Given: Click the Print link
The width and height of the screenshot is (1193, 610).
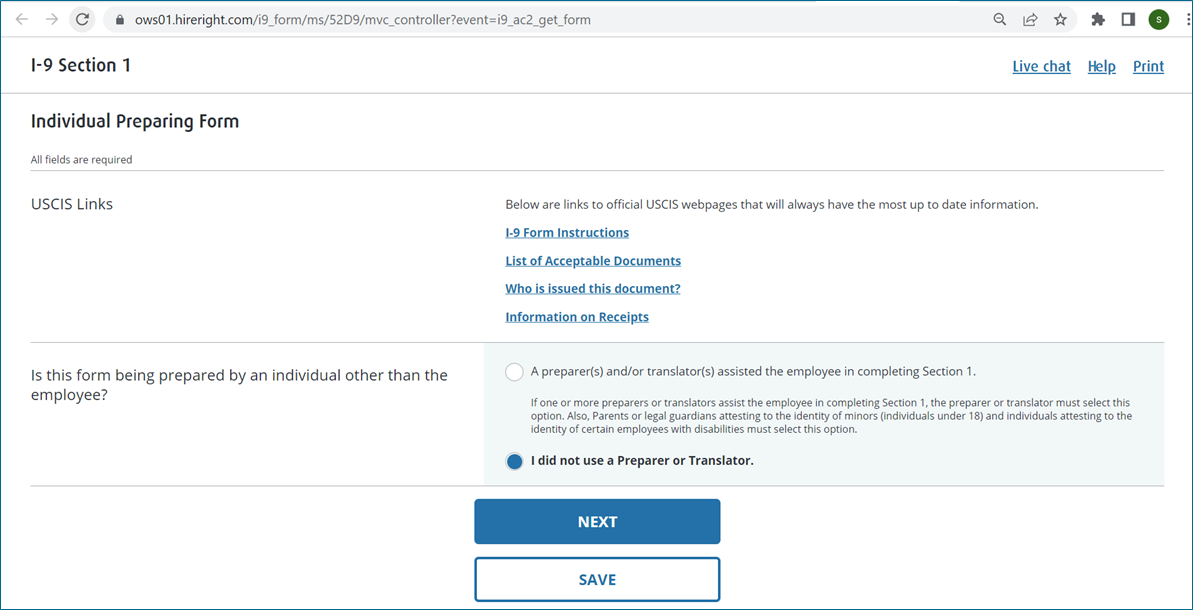Looking at the screenshot, I should (x=1148, y=66).
